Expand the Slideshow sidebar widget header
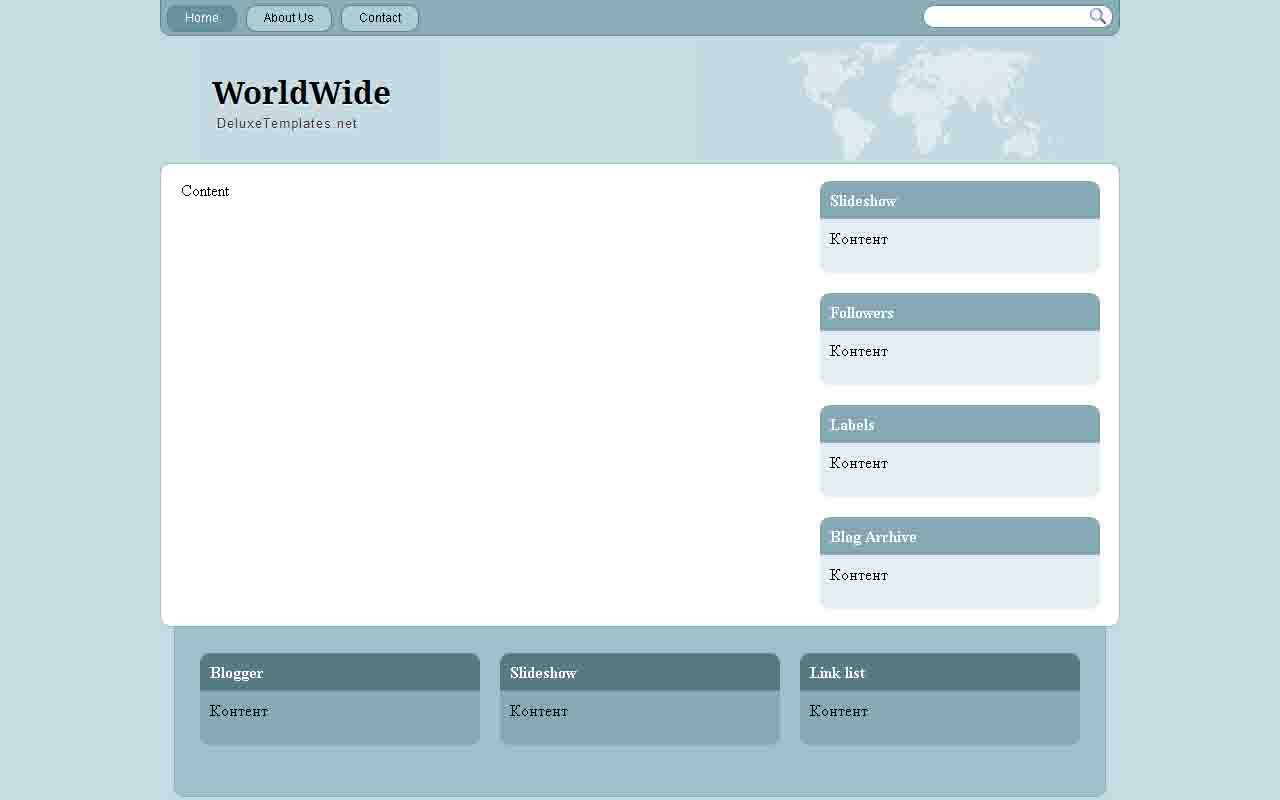The width and height of the screenshot is (1280, 800). [863, 200]
